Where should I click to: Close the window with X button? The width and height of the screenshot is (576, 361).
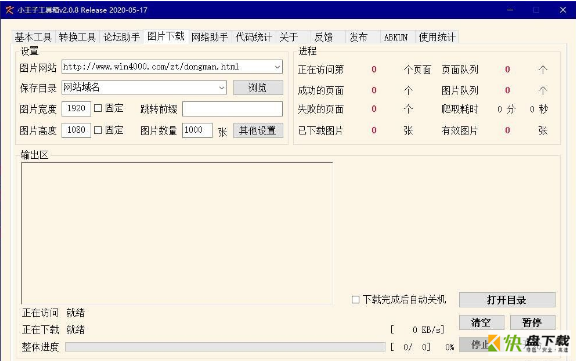pyautogui.click(x=563, y=10)
